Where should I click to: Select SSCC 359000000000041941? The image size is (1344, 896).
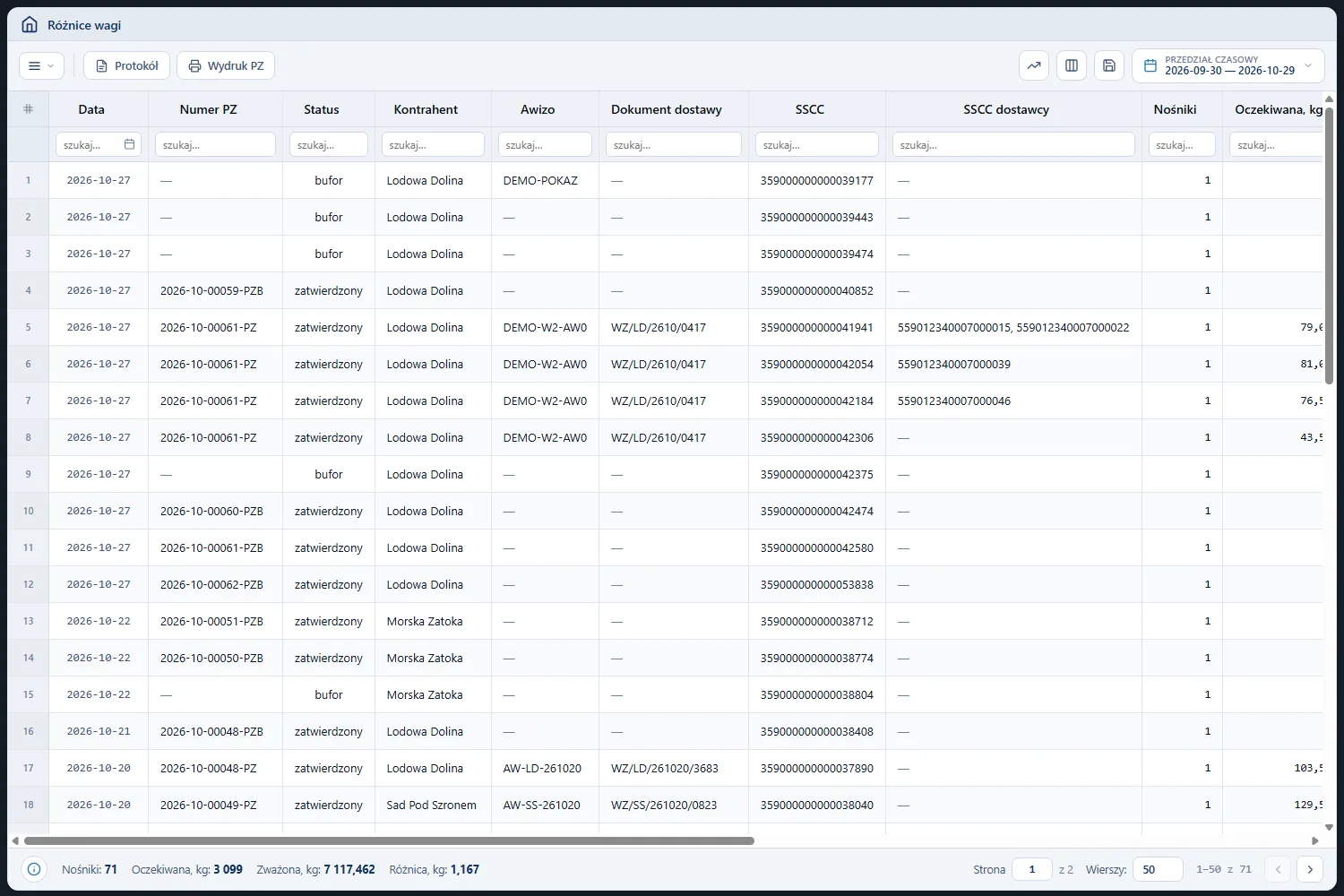pyautogui.click(x=816, y=327)
